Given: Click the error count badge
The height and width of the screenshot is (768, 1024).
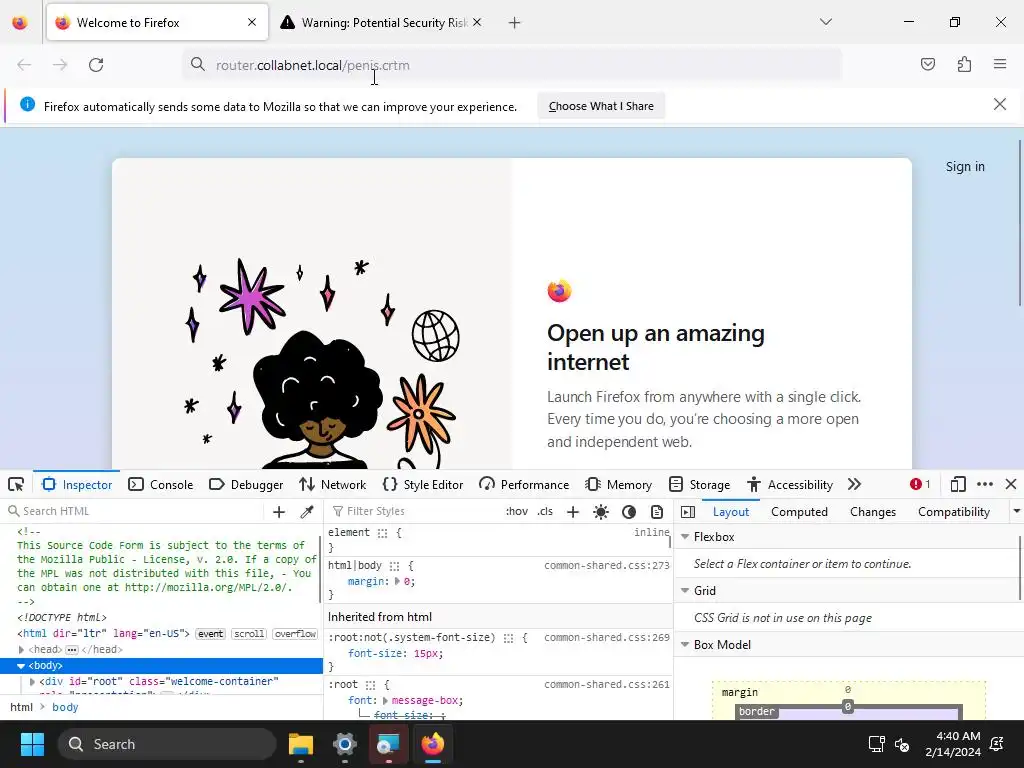Looking at the screenshot, I should [x=920, y=484].
